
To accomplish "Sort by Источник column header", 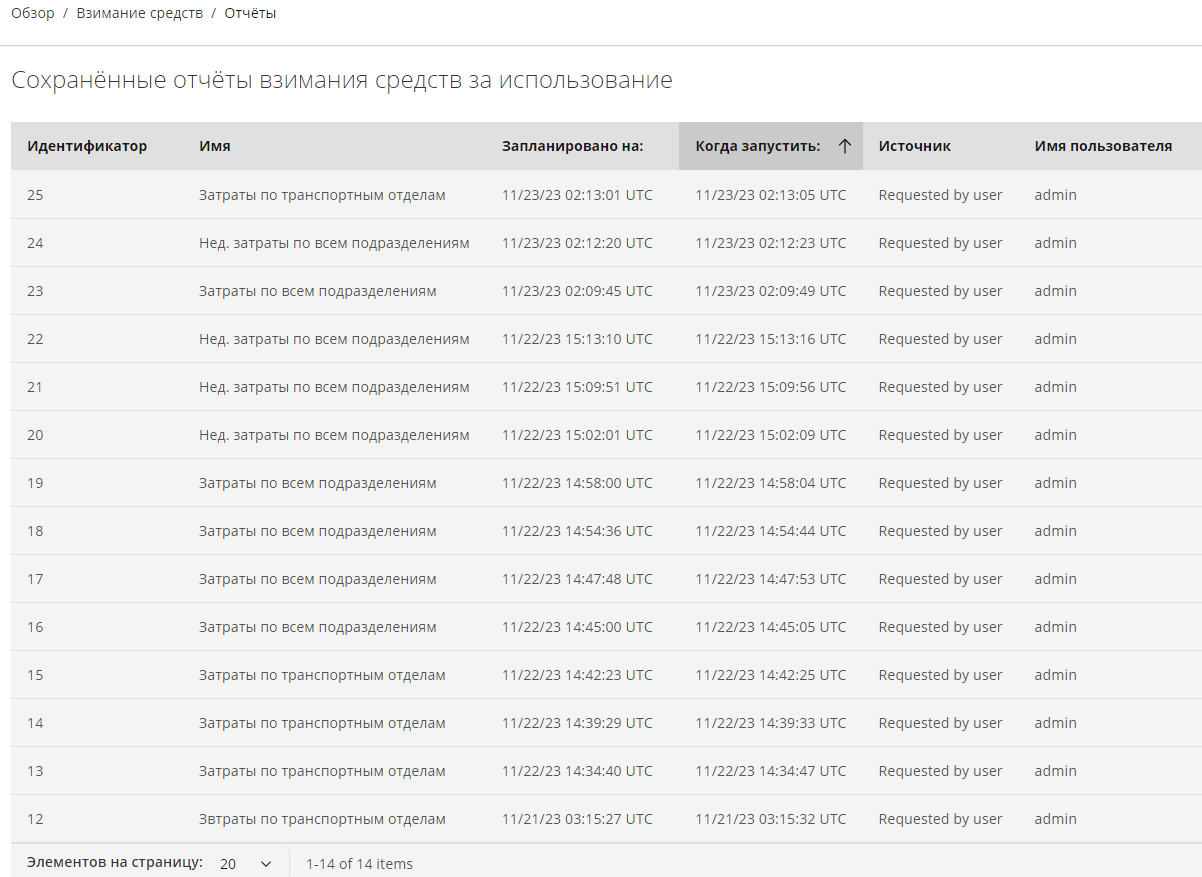I will click(914, 146).
